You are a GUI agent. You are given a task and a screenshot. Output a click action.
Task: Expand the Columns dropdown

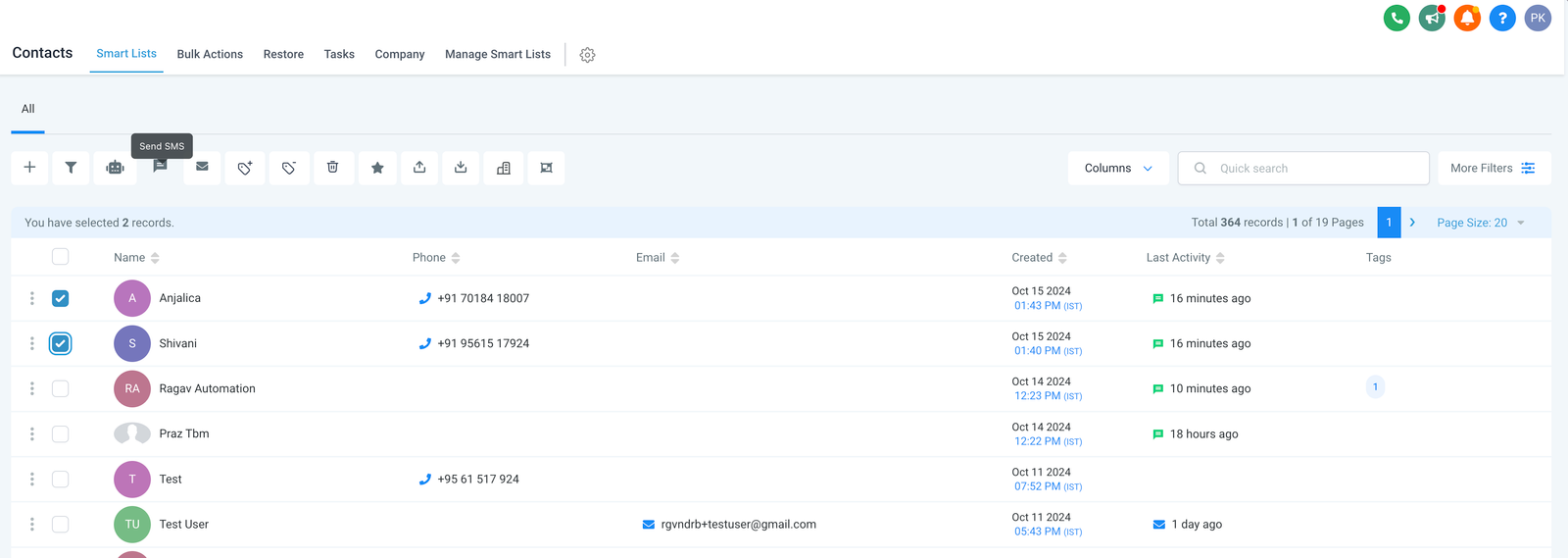(x=1118, y=169)
